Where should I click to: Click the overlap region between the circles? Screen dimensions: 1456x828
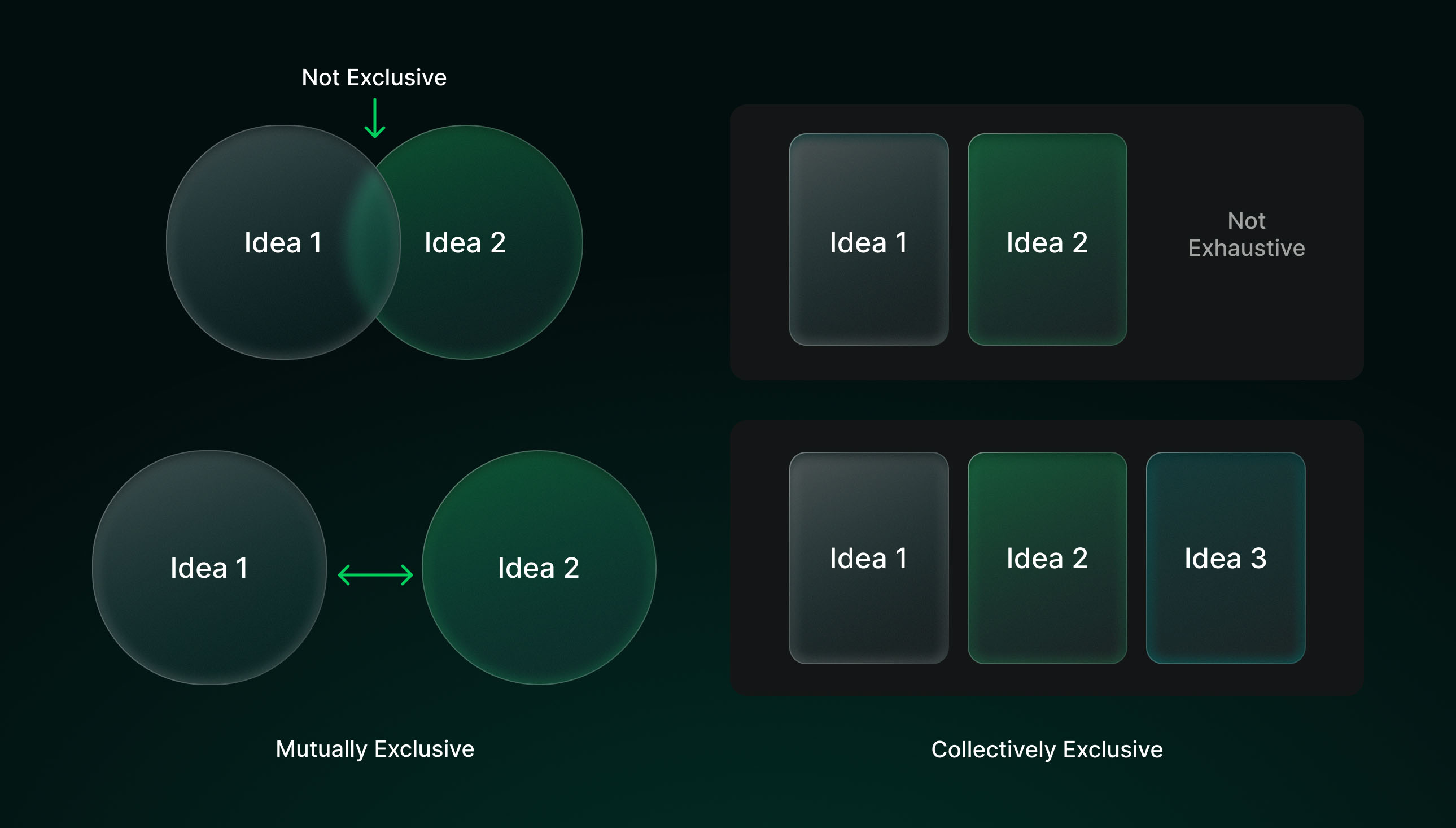coord(375,242)
